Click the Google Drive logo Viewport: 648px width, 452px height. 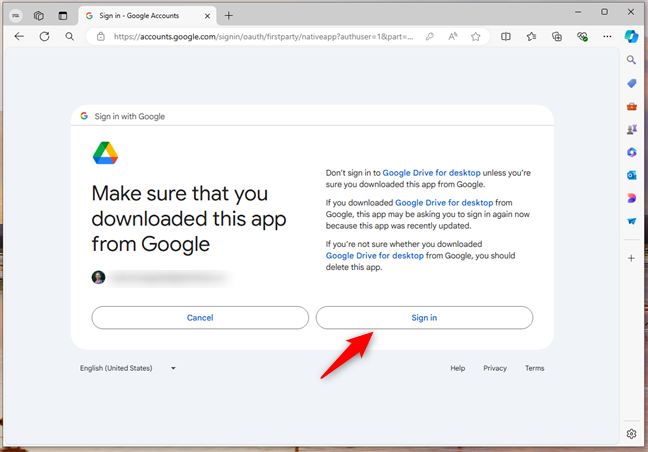point(105,153)
